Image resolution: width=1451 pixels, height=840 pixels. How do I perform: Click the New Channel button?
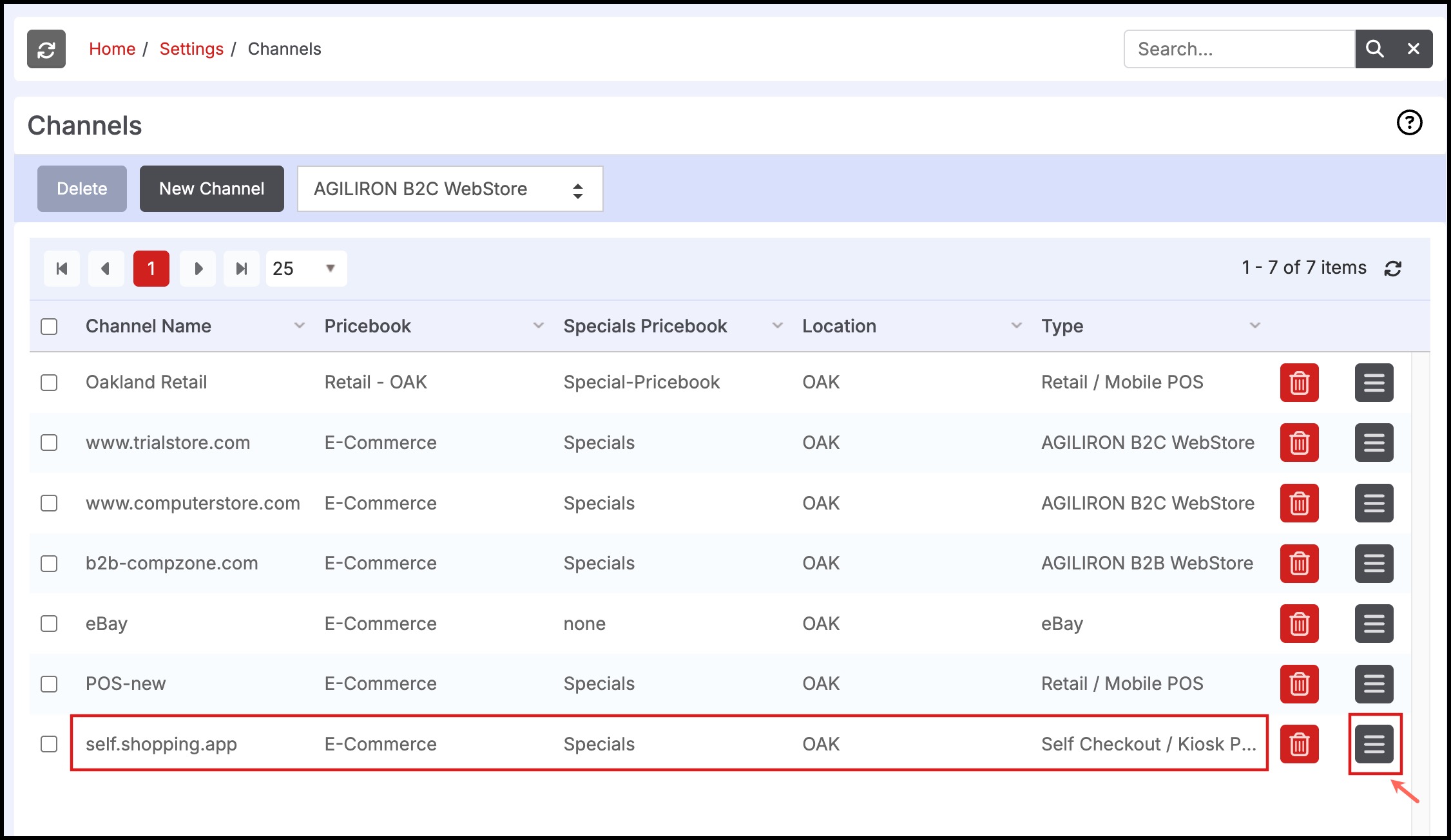211,189
